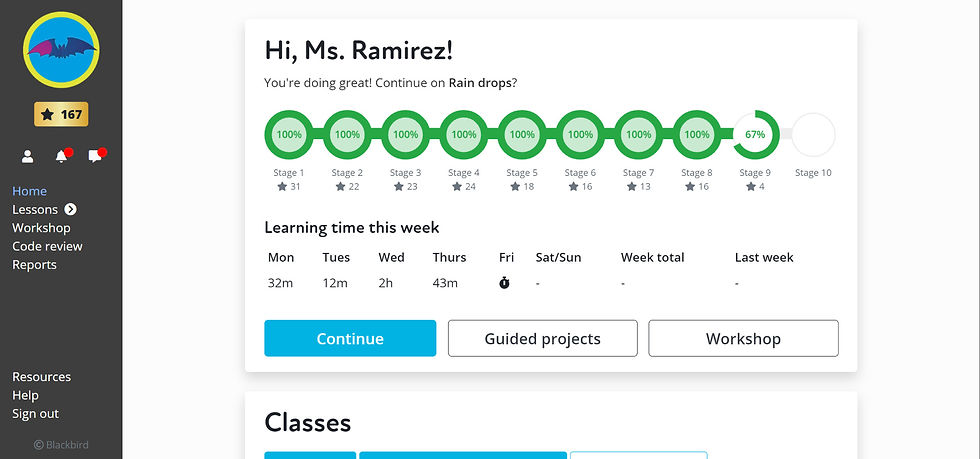980x459 pixels.
Task: Click the blue Continue button
Action: [x=350, y=338]
